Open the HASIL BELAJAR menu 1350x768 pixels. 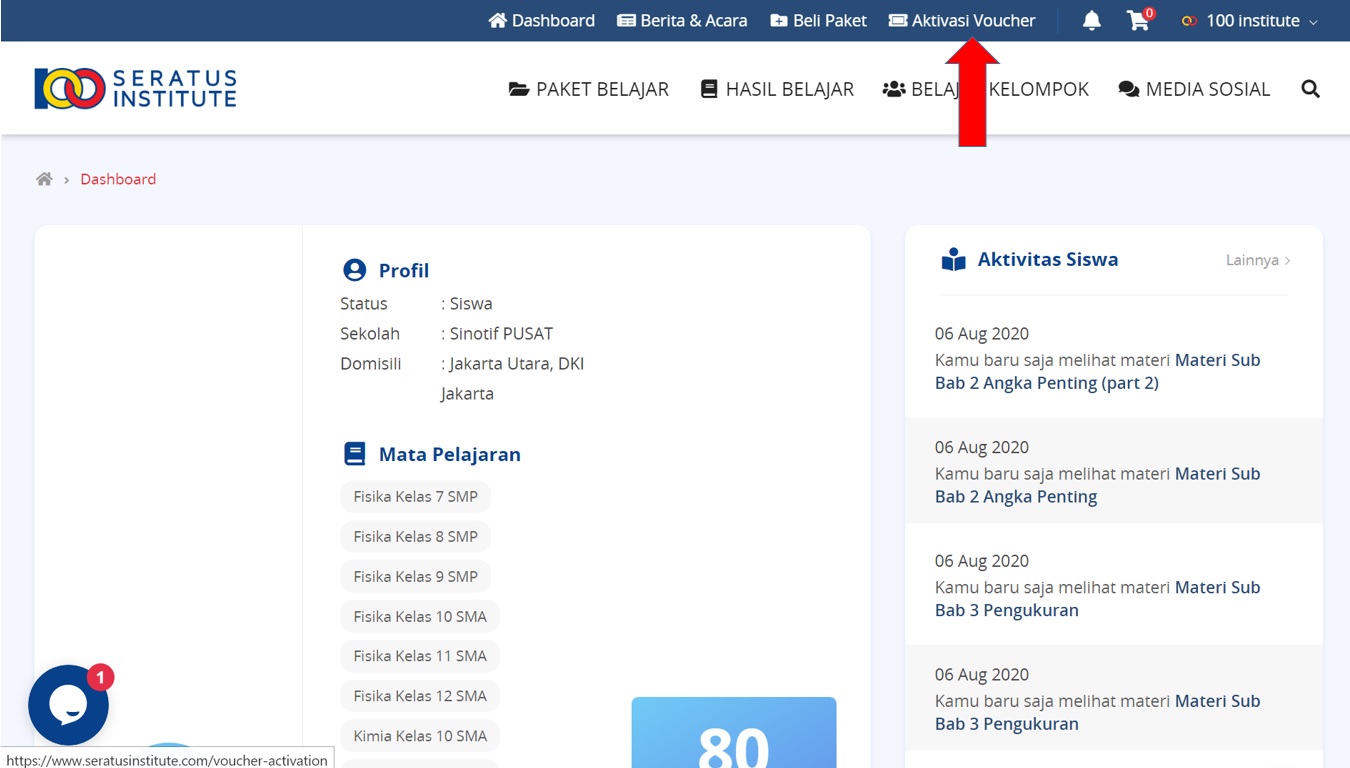click(777, 89)
